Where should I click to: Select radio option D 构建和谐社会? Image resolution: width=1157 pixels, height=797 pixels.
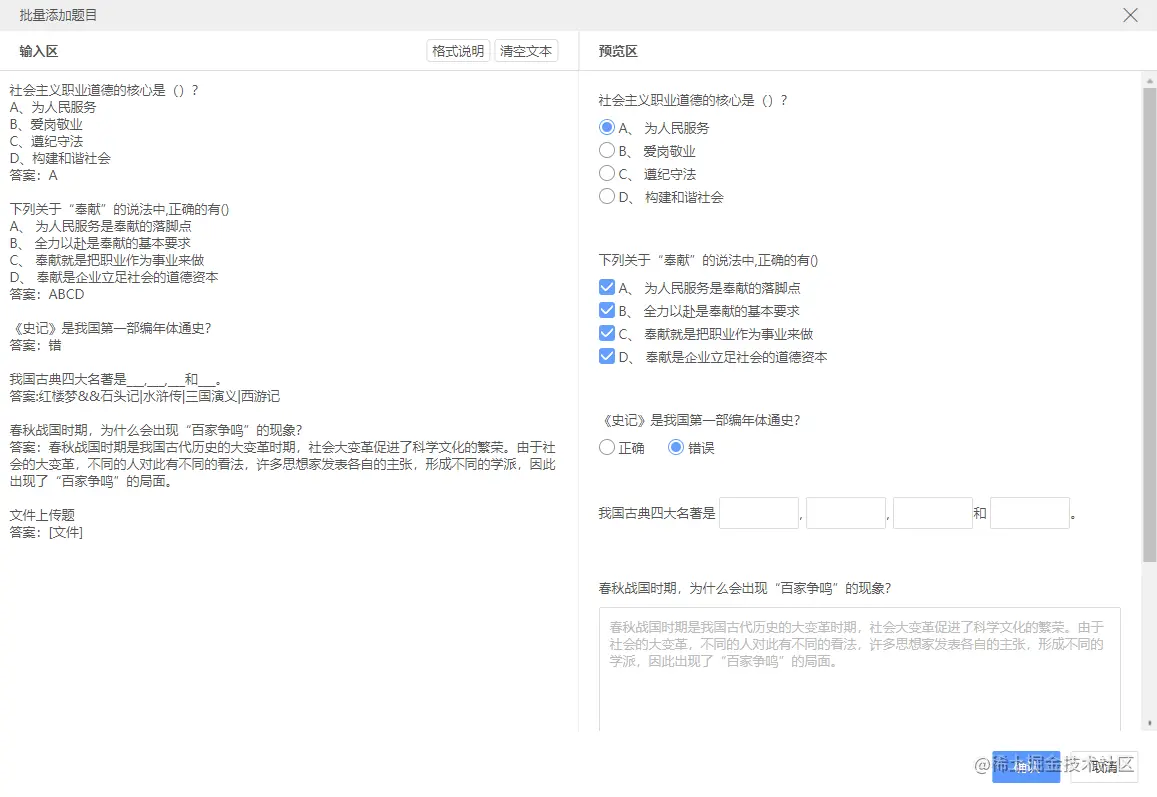607,196
